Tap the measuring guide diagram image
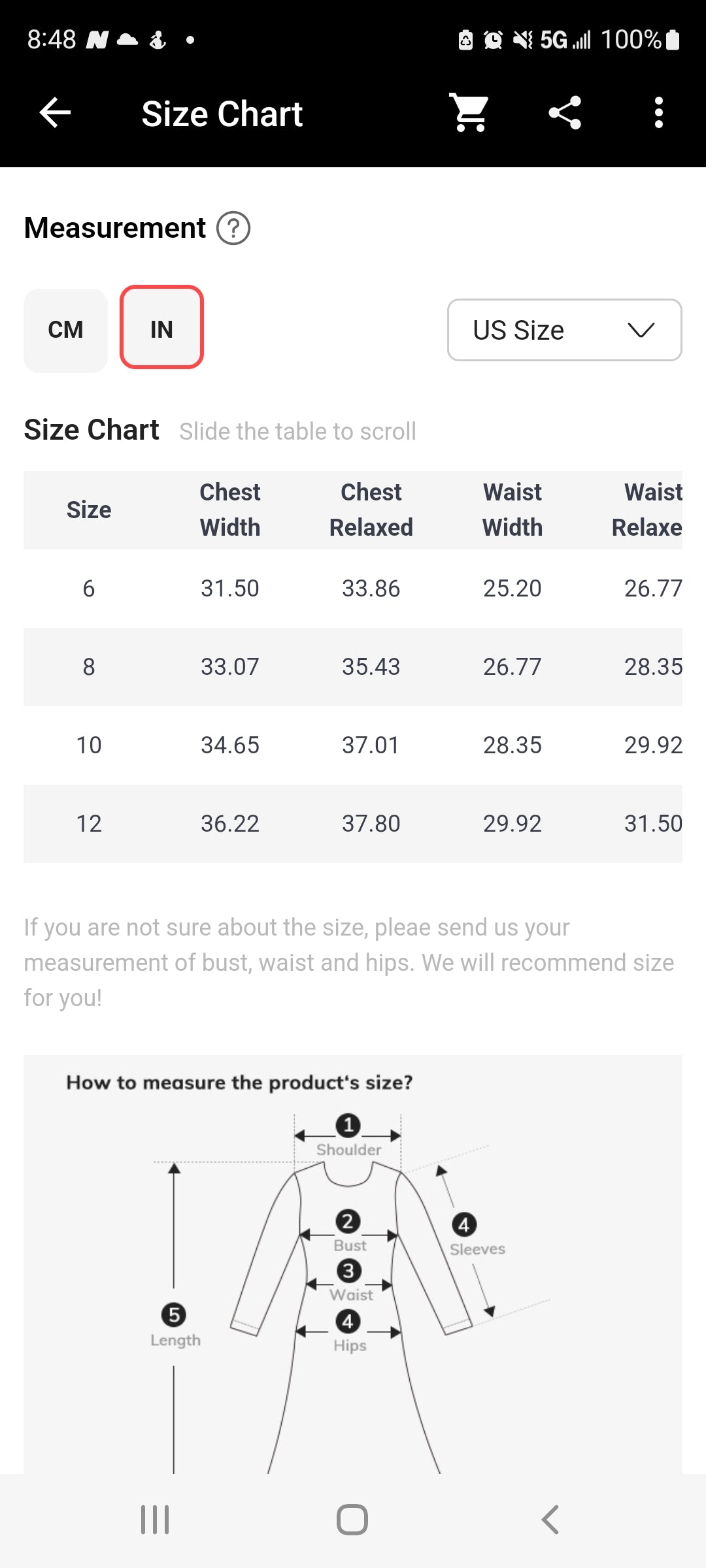 [x=353, y=1264]
